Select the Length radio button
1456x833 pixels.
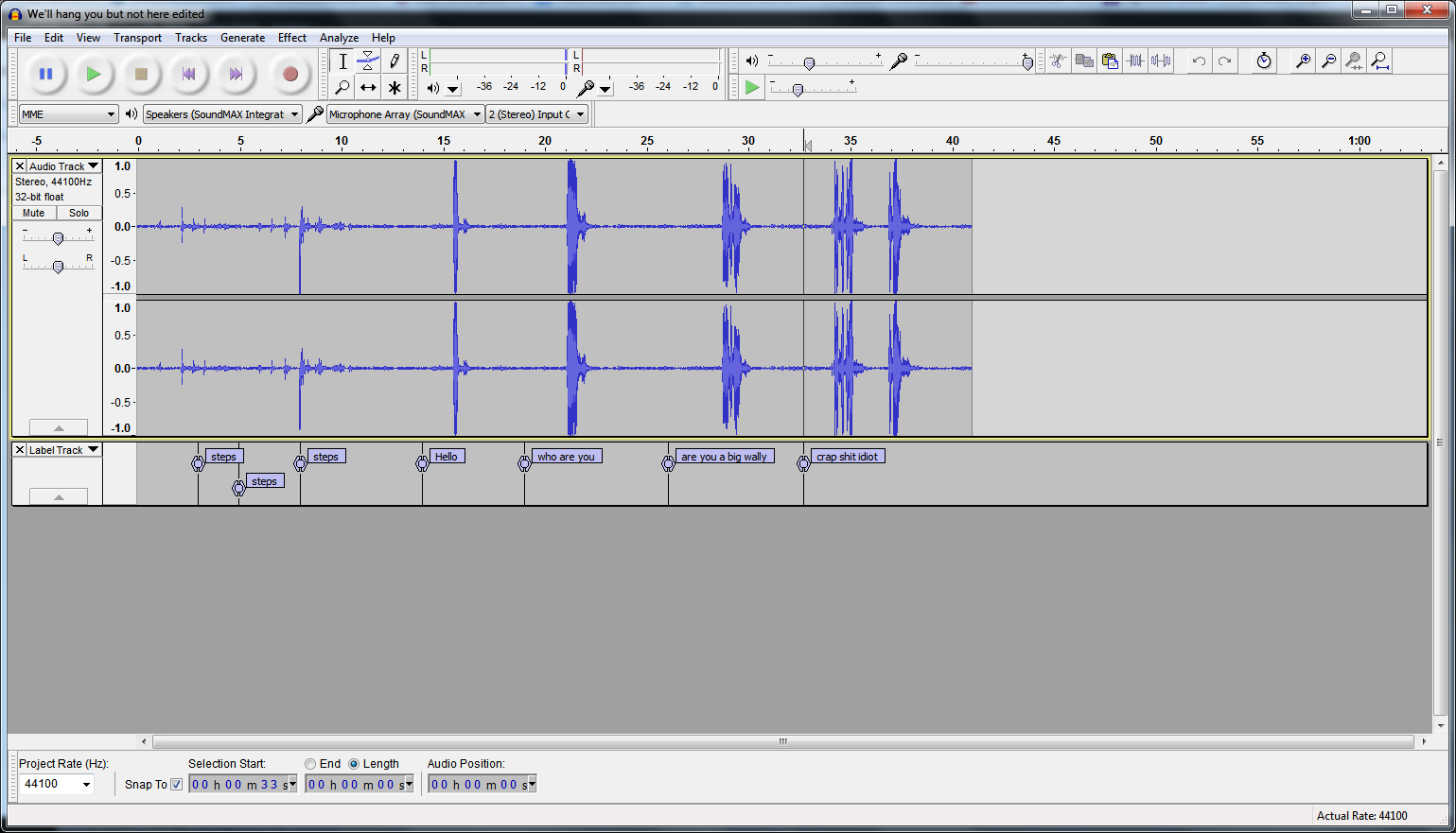point(354,764)
